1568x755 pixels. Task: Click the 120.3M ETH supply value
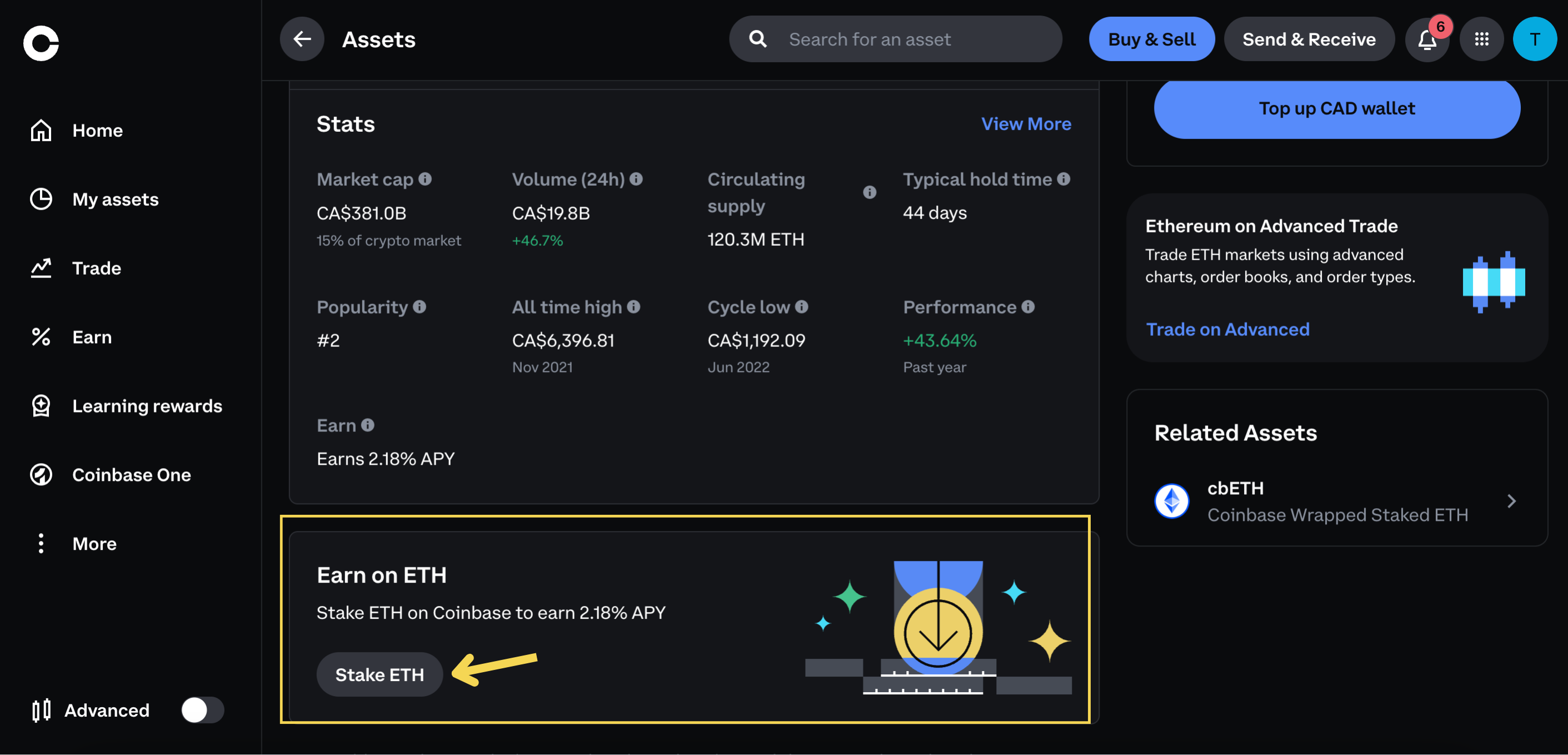click(756, 239)
